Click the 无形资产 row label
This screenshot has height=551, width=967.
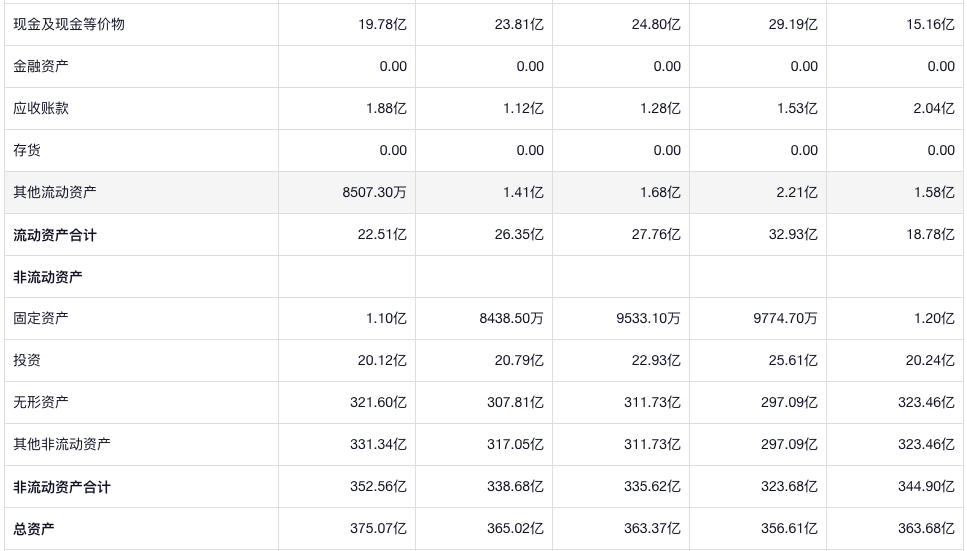pos(41,402)
